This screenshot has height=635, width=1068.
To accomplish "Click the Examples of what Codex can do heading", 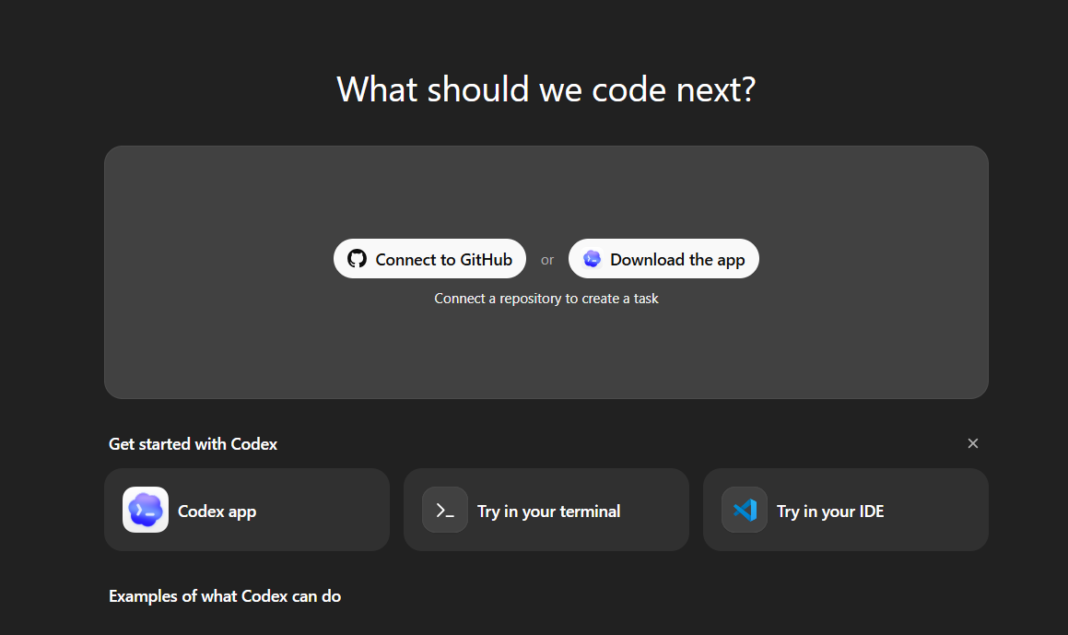I will [x=225, y=596].
